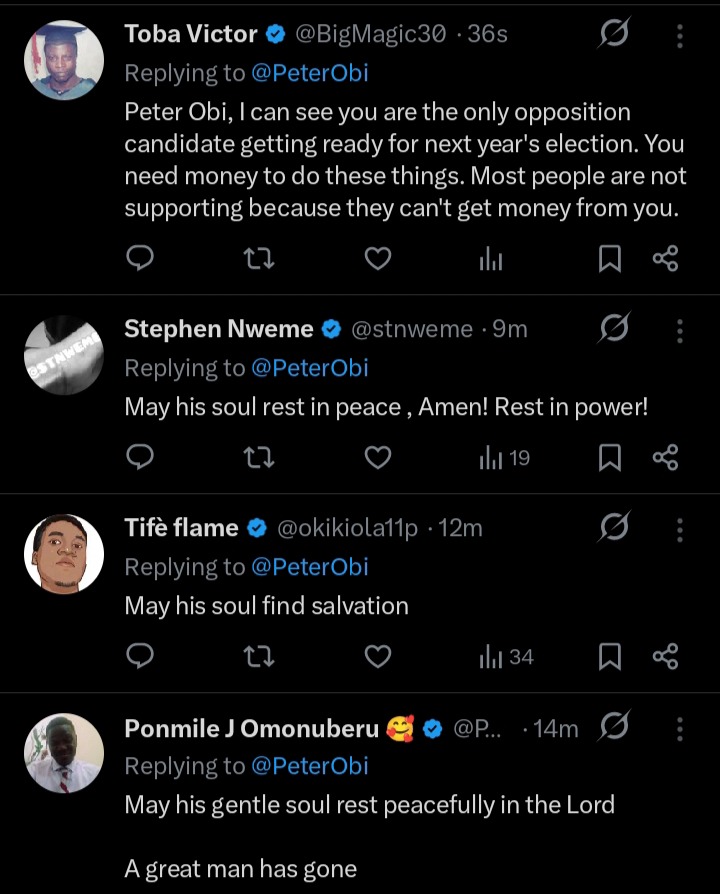Open Tifè flame's avatar

pos(64,553)
